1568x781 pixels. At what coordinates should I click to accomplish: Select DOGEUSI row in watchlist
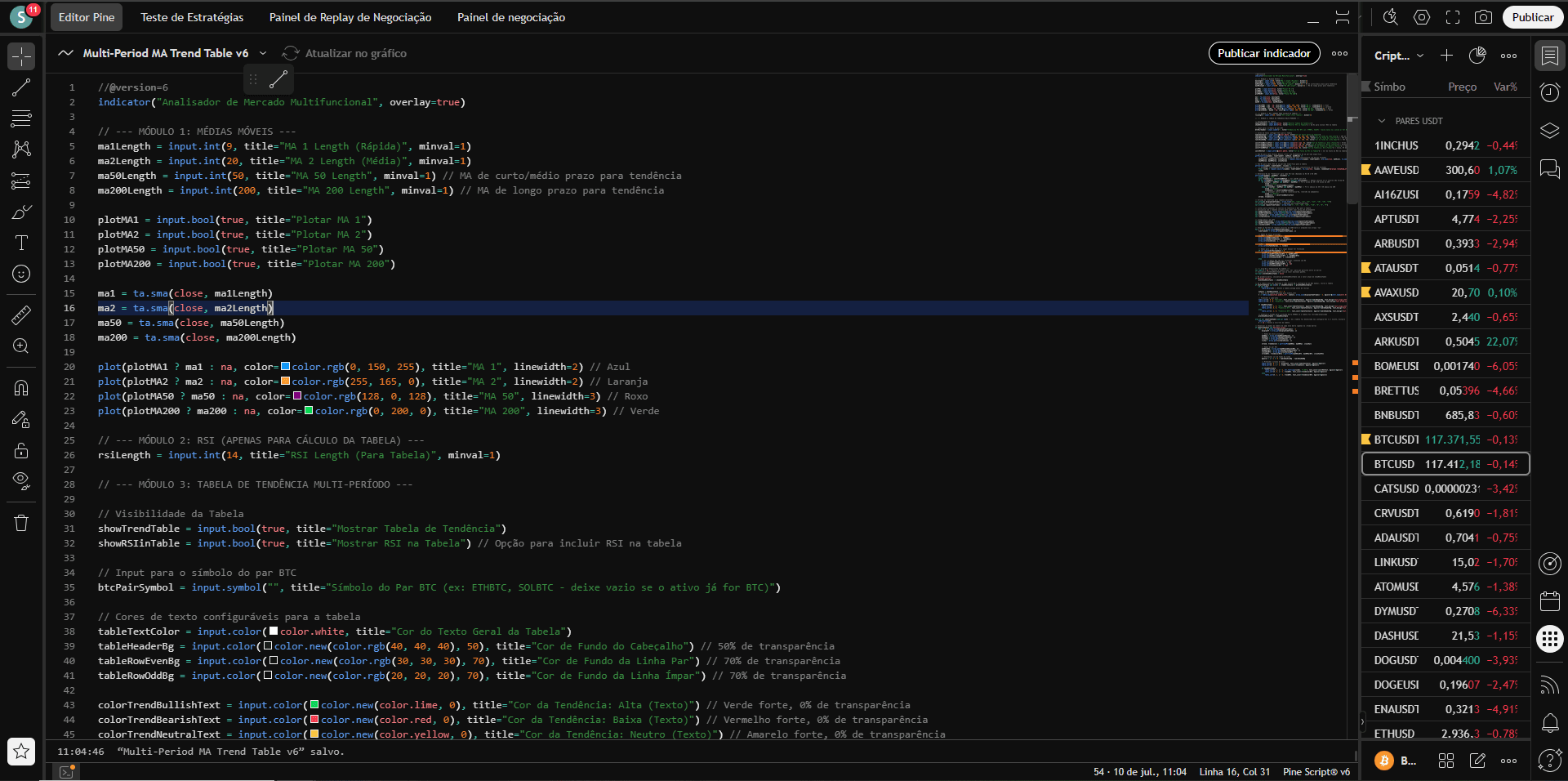coord(1444,685)
